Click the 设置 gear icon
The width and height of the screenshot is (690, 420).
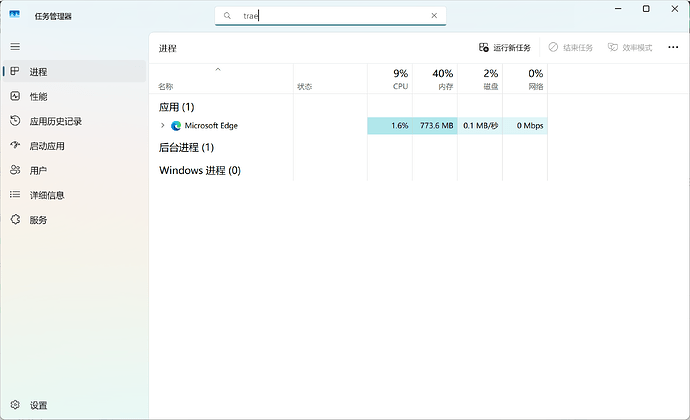coord(15,405)
